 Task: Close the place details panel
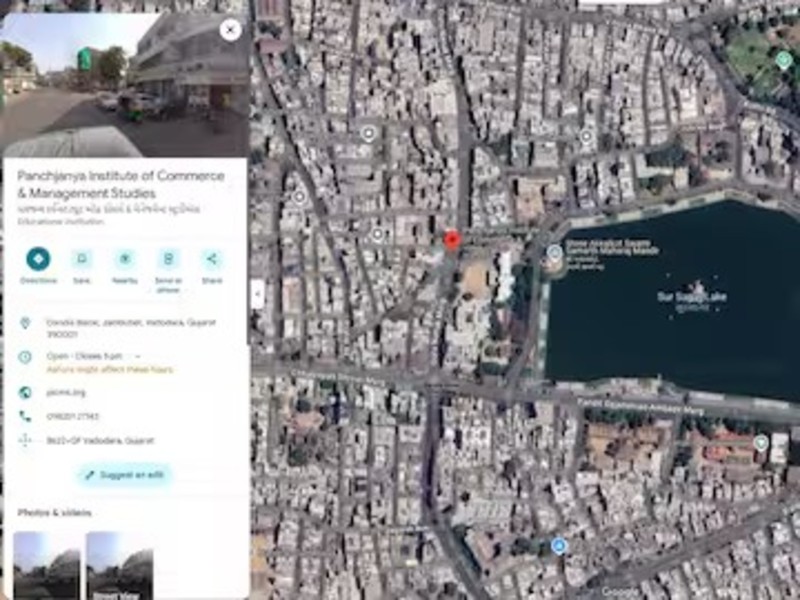[230, 31]
